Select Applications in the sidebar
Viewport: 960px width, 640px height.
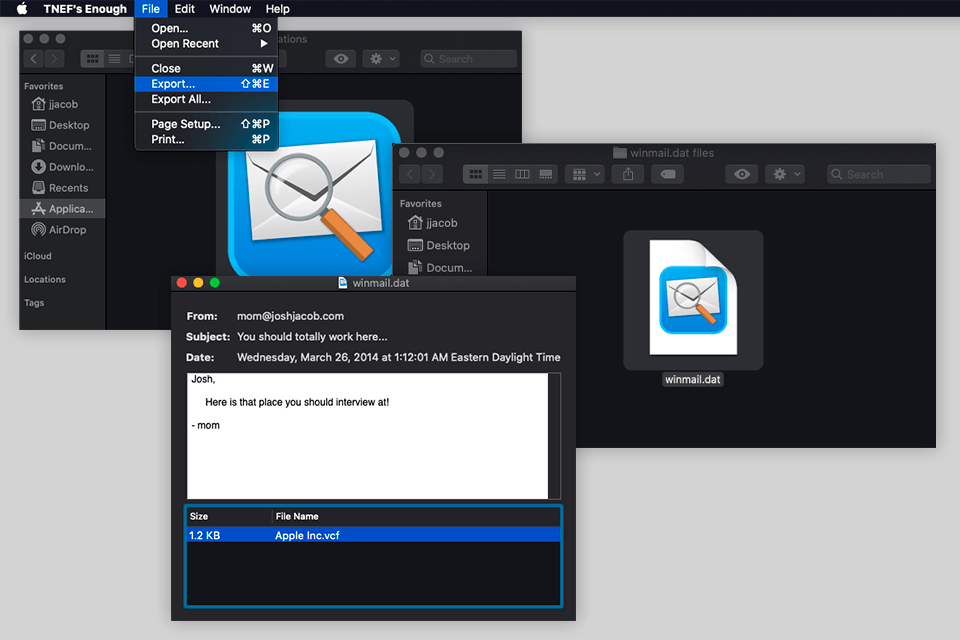click(x=62, y=208)
